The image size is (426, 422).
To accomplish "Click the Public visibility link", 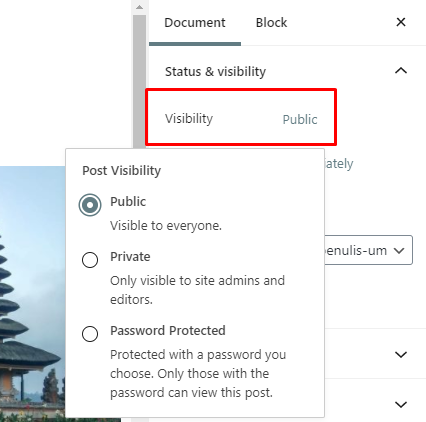I will (300, 119).
